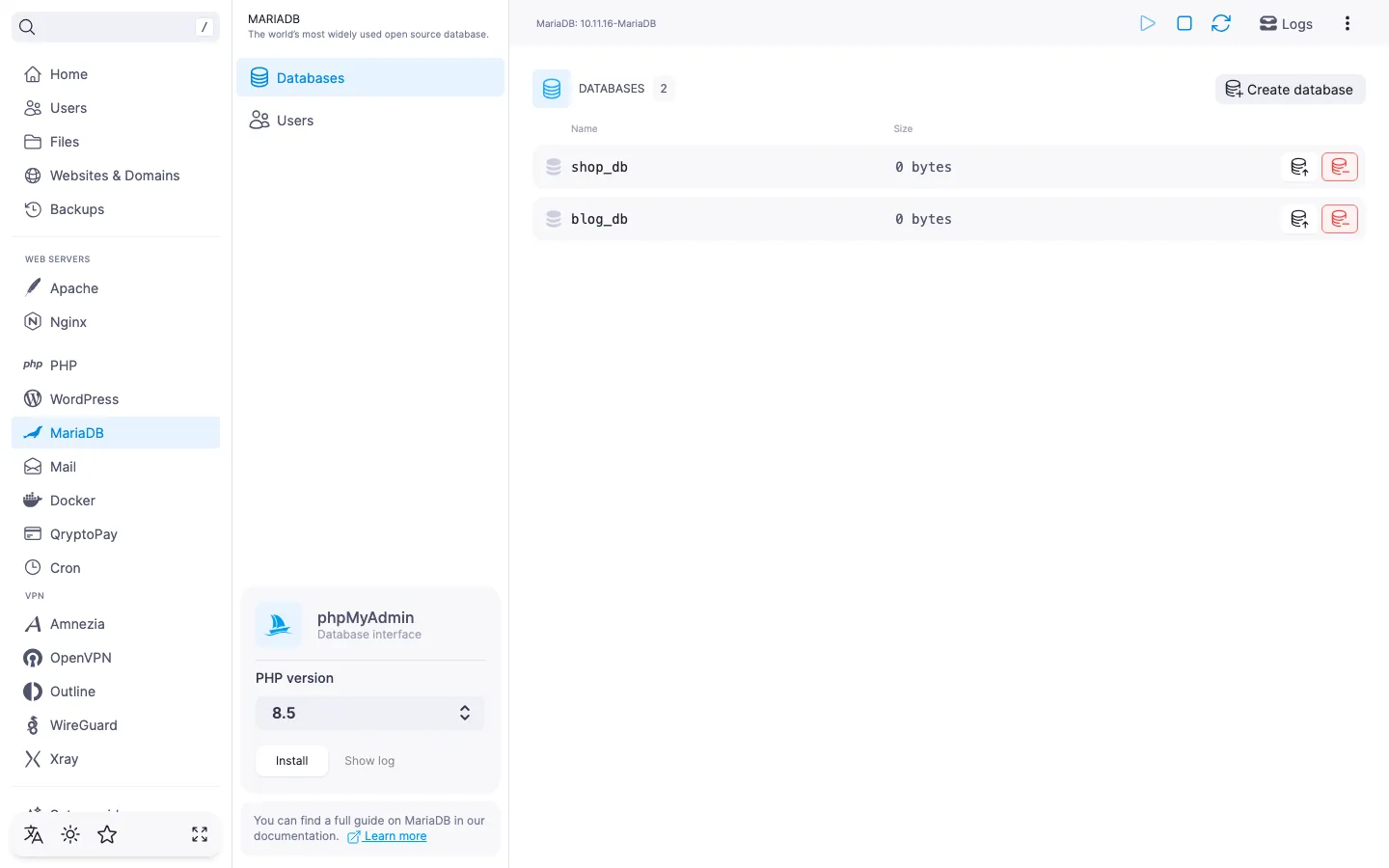Open the Amnezia VPN page

[x=116, y=624]
